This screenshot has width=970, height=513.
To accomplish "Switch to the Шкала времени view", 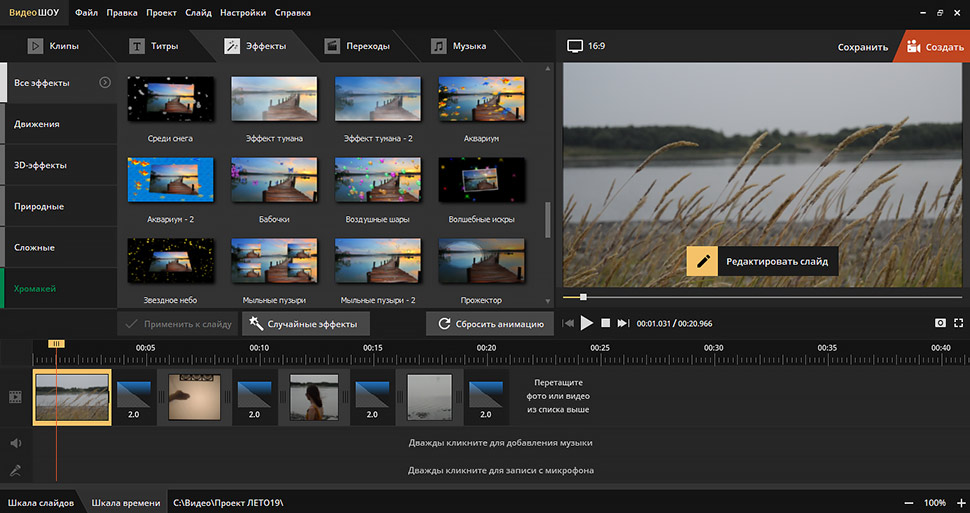I will point(126,502).
